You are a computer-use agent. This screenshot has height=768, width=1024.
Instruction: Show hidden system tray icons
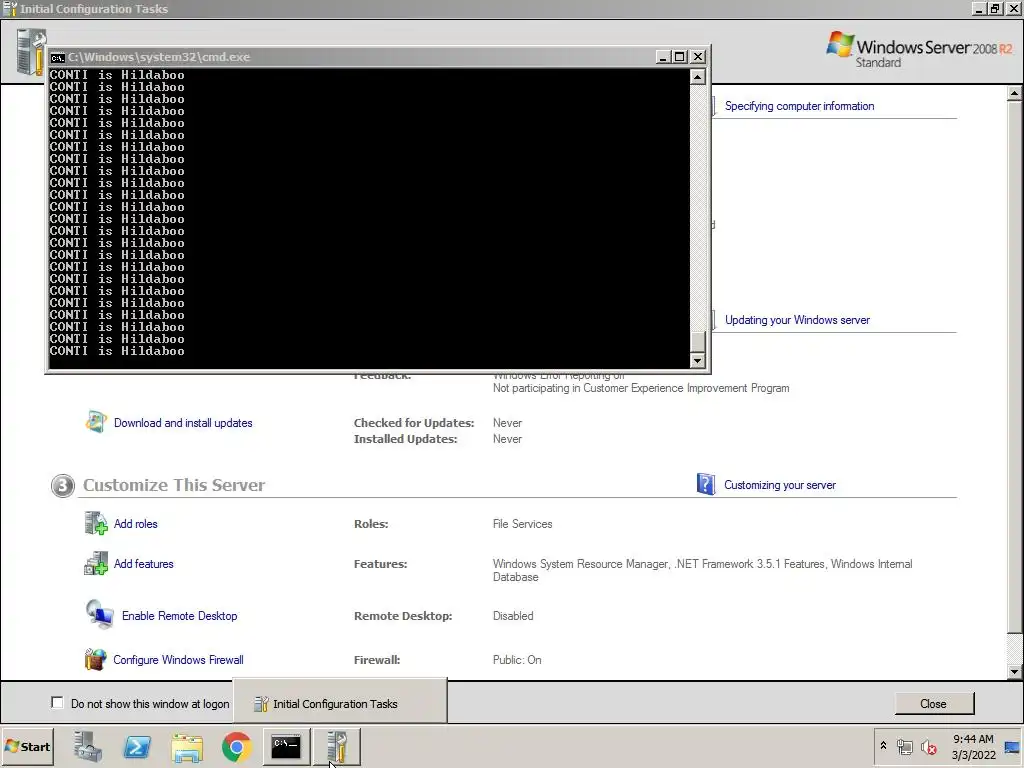point(884,746)
